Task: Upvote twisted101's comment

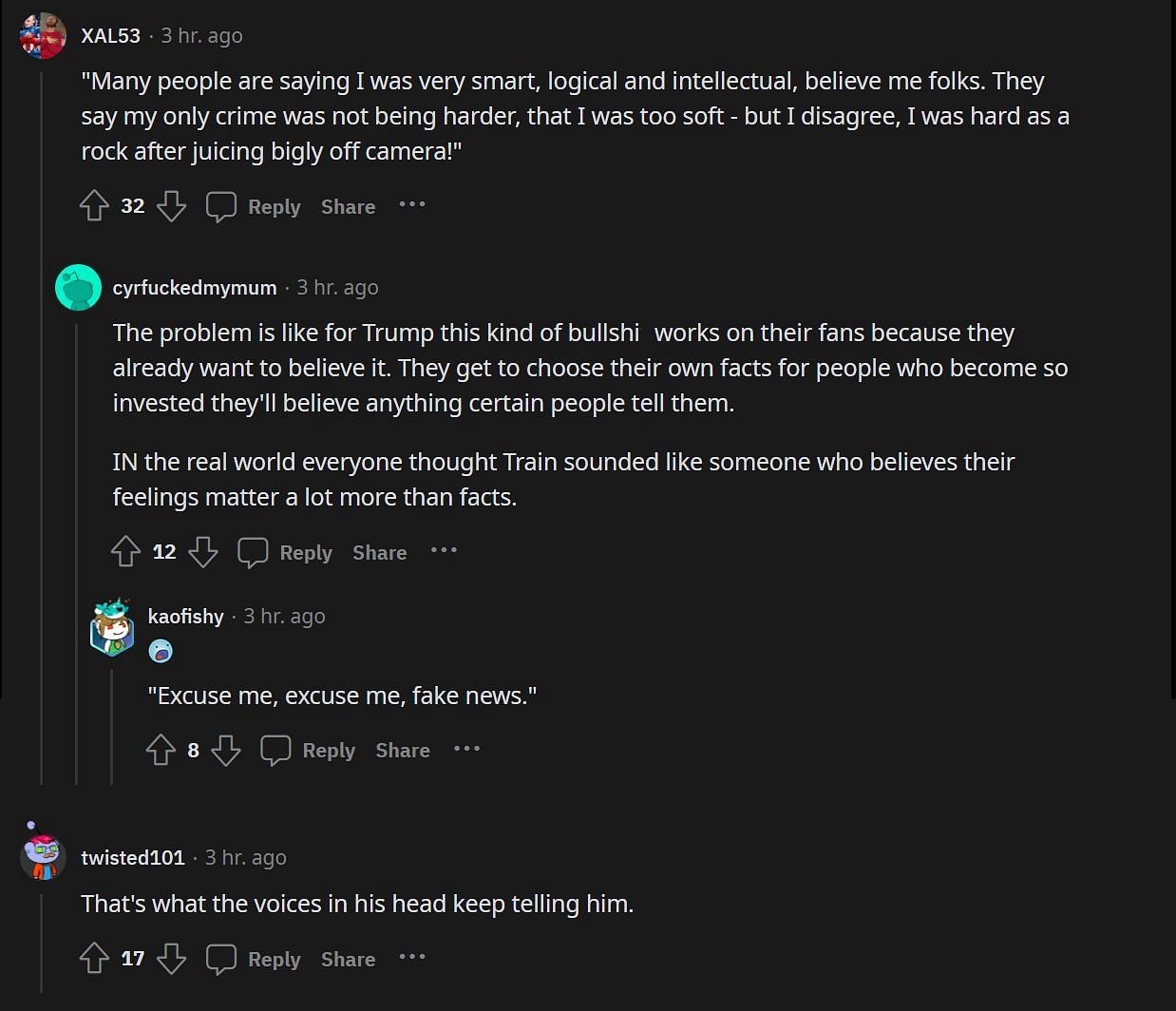Action: pyautogui.click(x=94, y=959)
